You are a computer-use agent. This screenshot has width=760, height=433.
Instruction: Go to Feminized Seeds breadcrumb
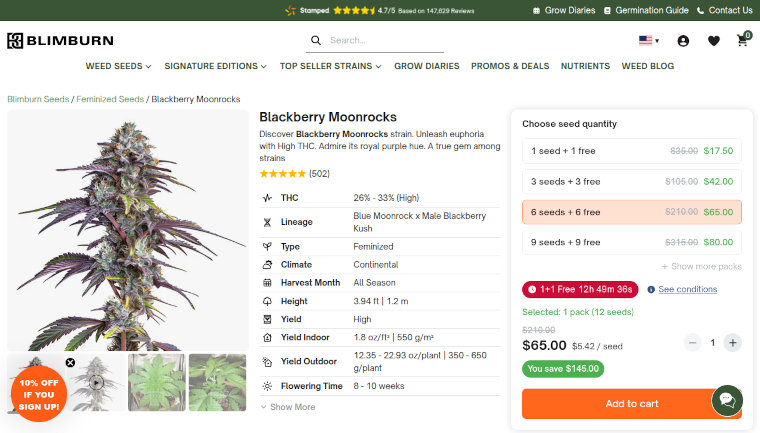(x=110, y=99)
